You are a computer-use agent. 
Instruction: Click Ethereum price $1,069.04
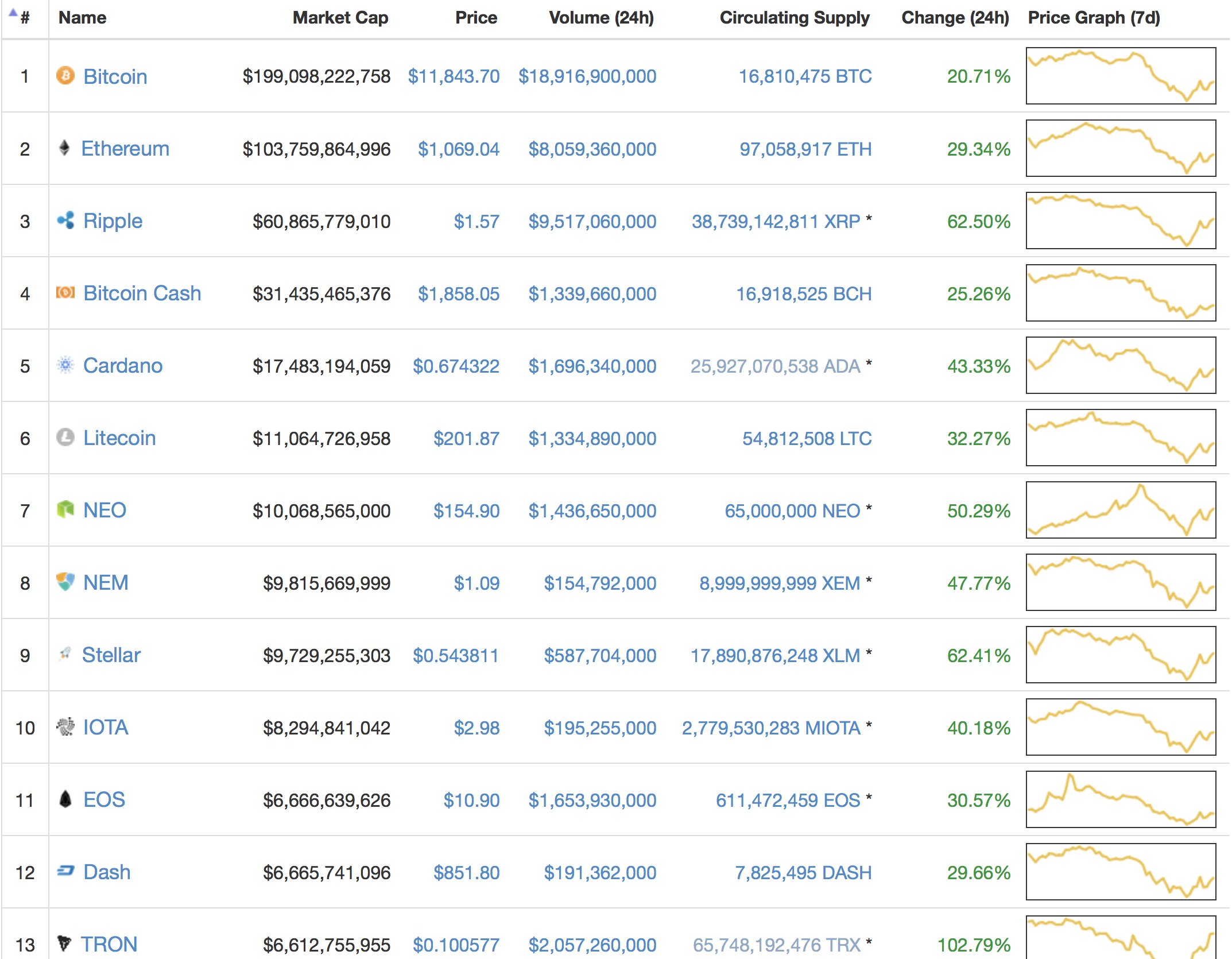click(459, 149)
